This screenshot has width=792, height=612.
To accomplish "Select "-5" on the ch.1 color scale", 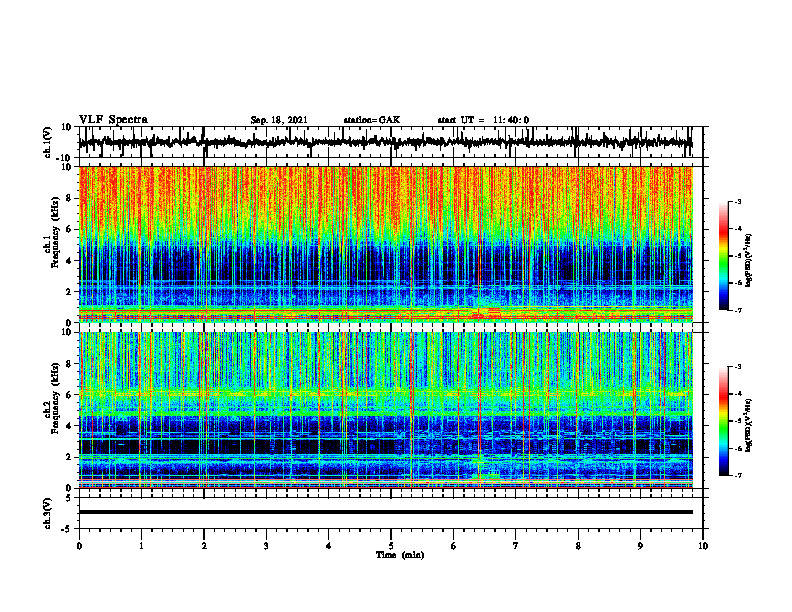I will [x=737, y=256].
